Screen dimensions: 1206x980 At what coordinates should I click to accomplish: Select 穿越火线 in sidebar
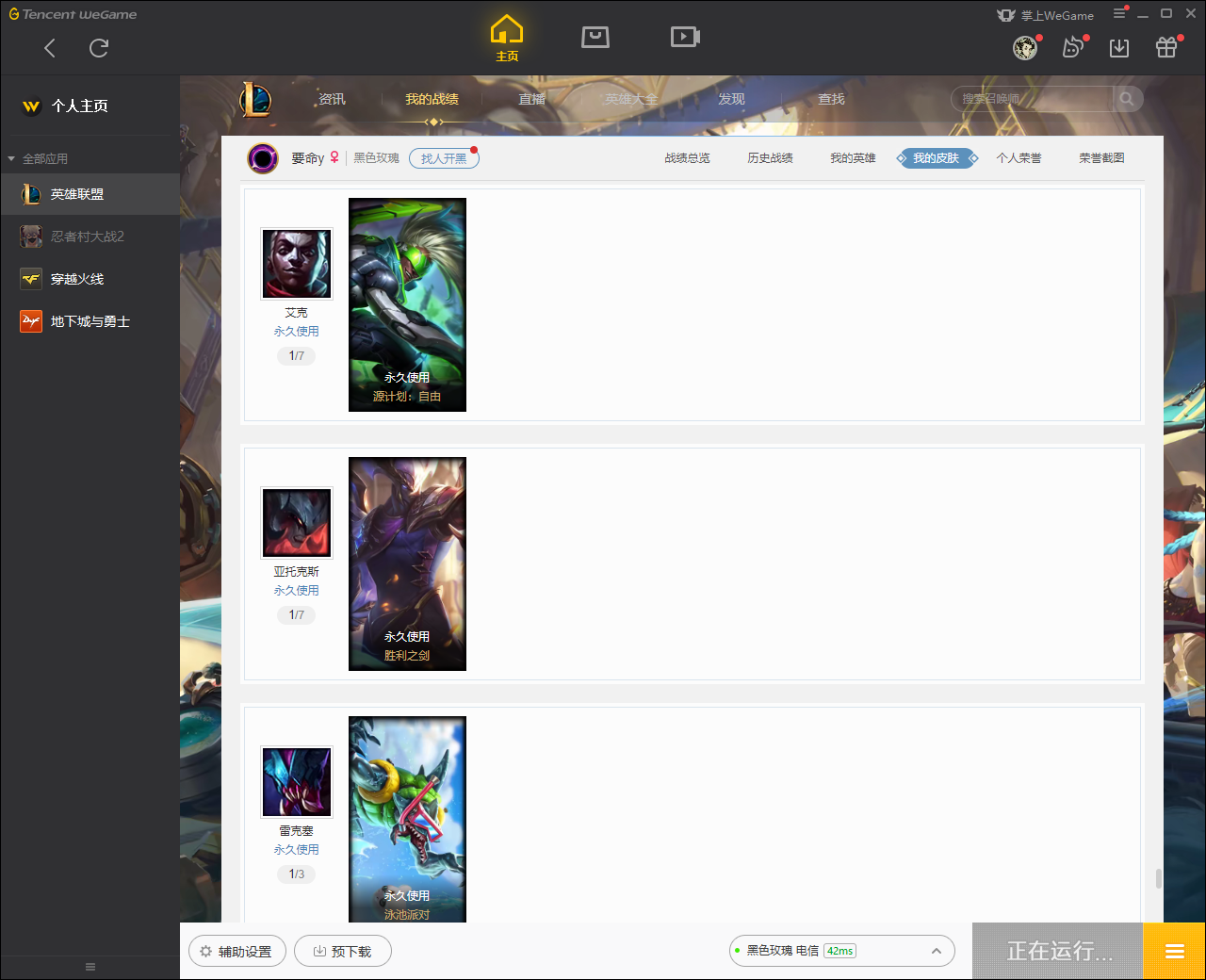pos(90,279)
